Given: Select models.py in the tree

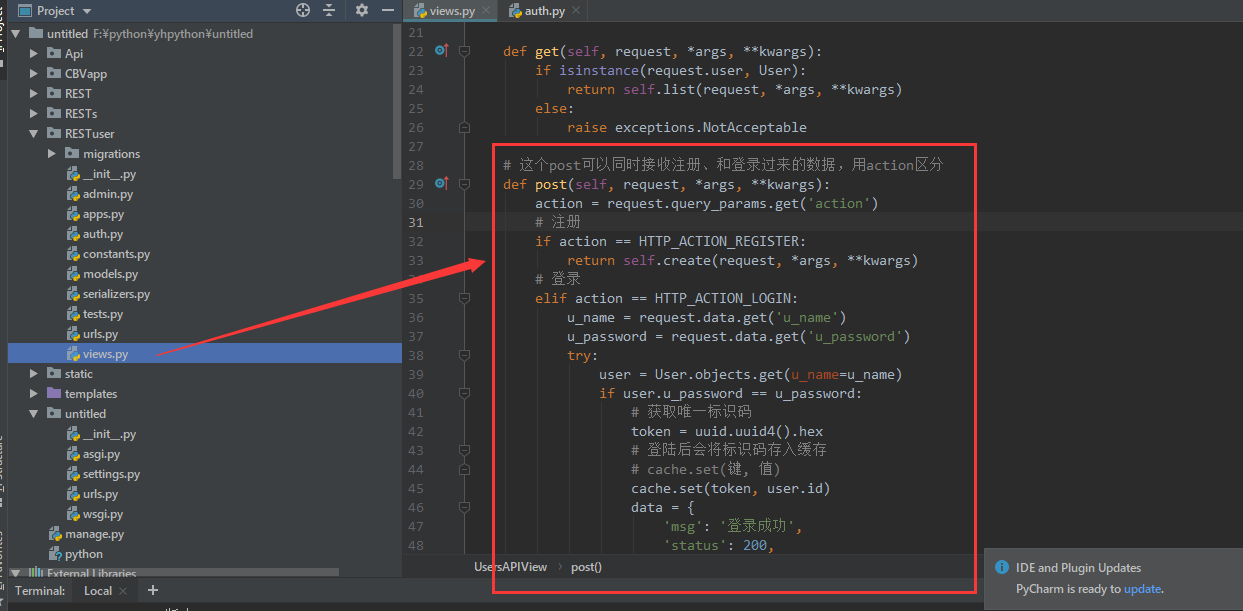Looking at the screenshot, I should click(x=110, y=274).
